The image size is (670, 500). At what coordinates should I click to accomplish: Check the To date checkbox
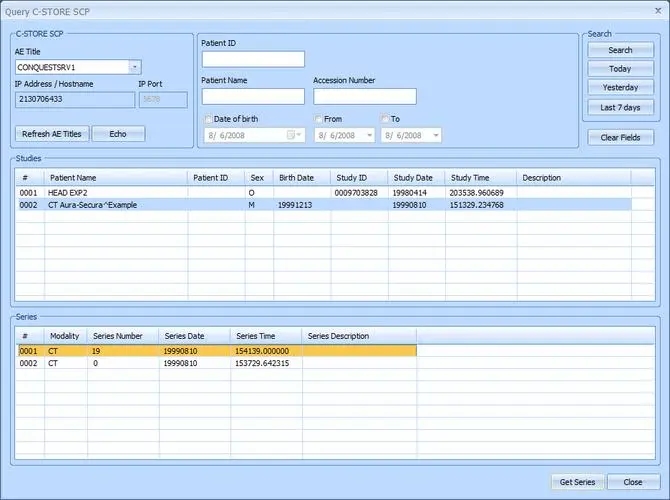385,119
